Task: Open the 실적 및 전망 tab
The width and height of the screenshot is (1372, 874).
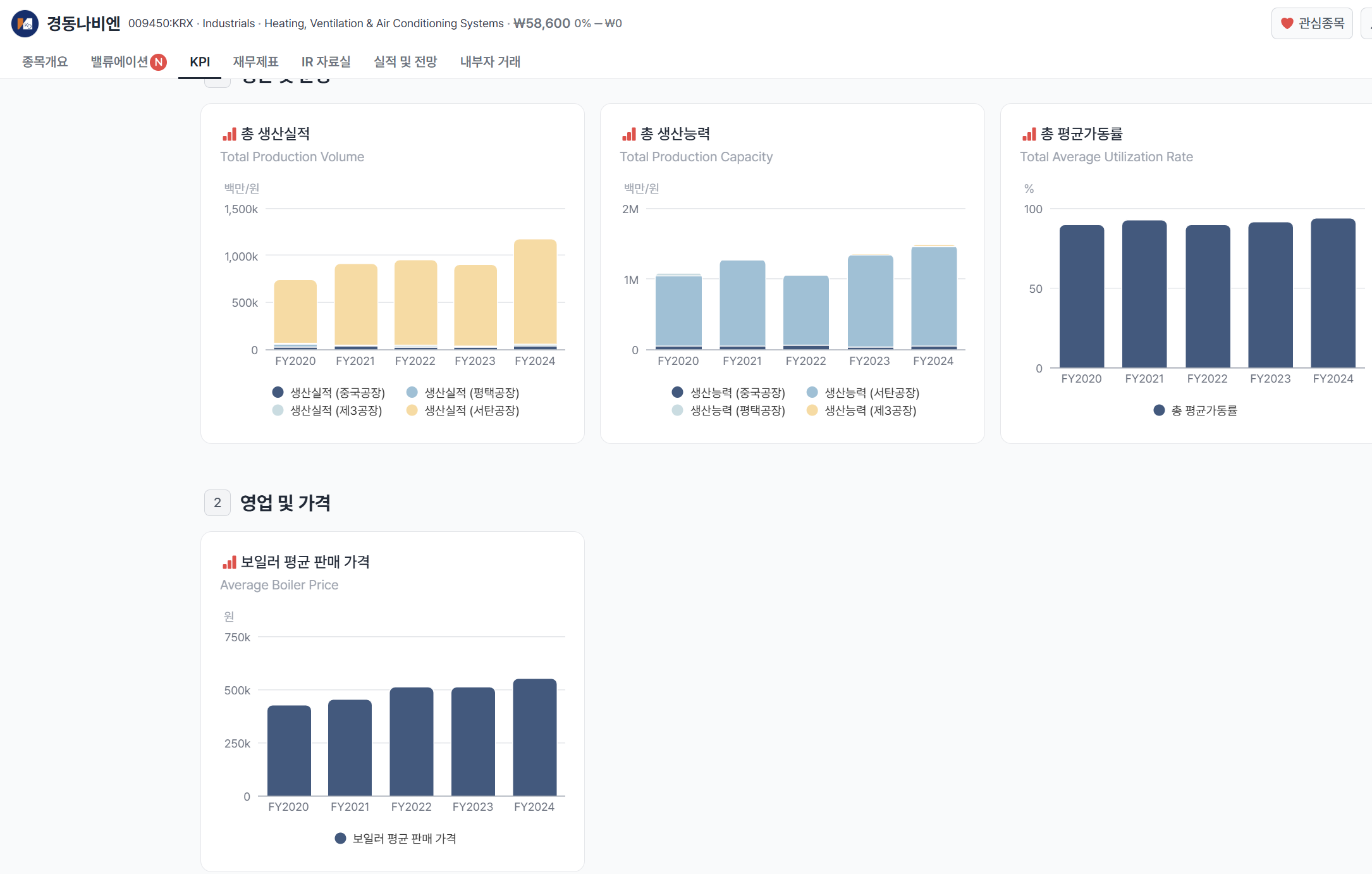Action: coord(405,61)
